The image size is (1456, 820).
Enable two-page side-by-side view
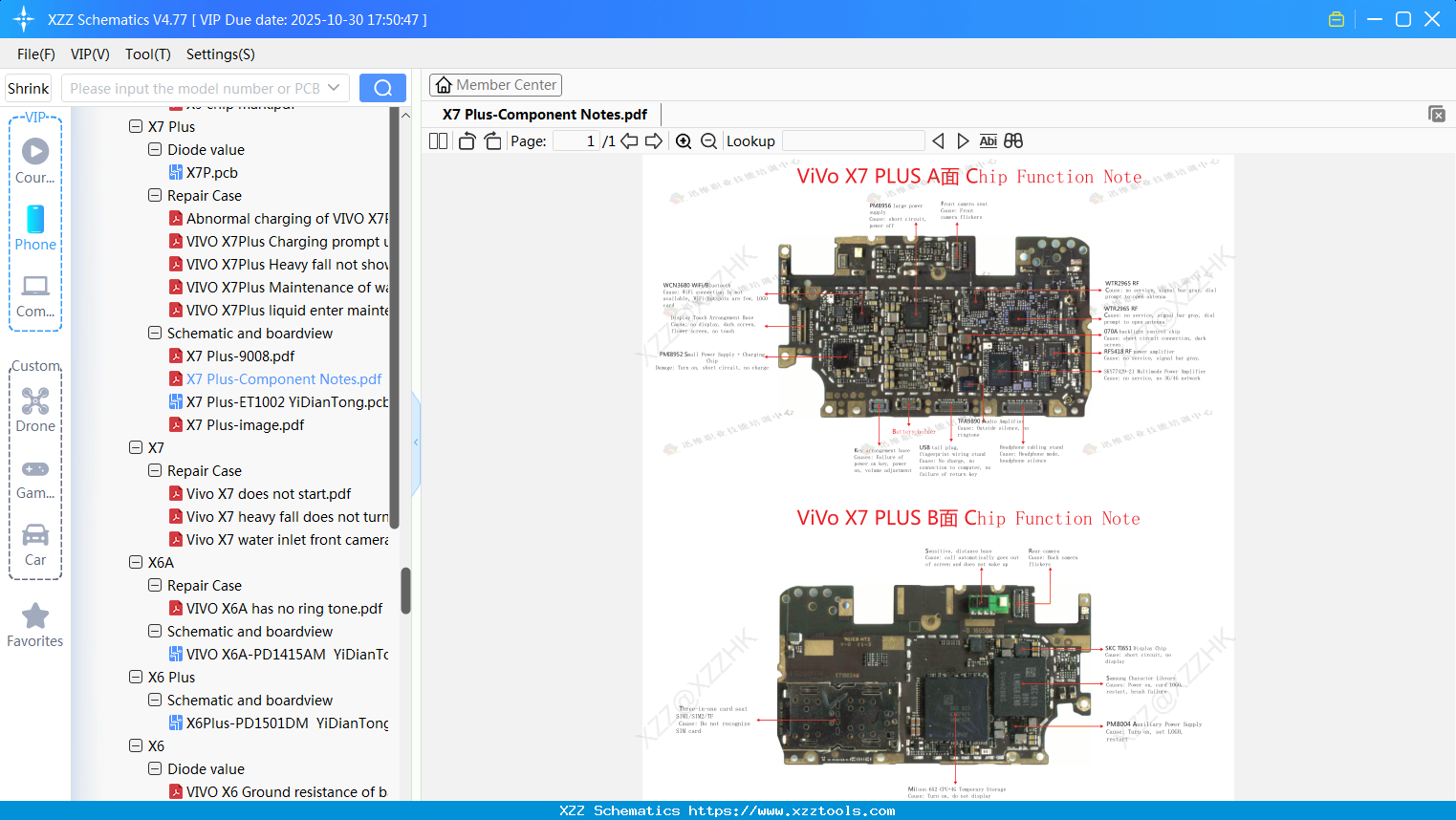coord(437,140)
